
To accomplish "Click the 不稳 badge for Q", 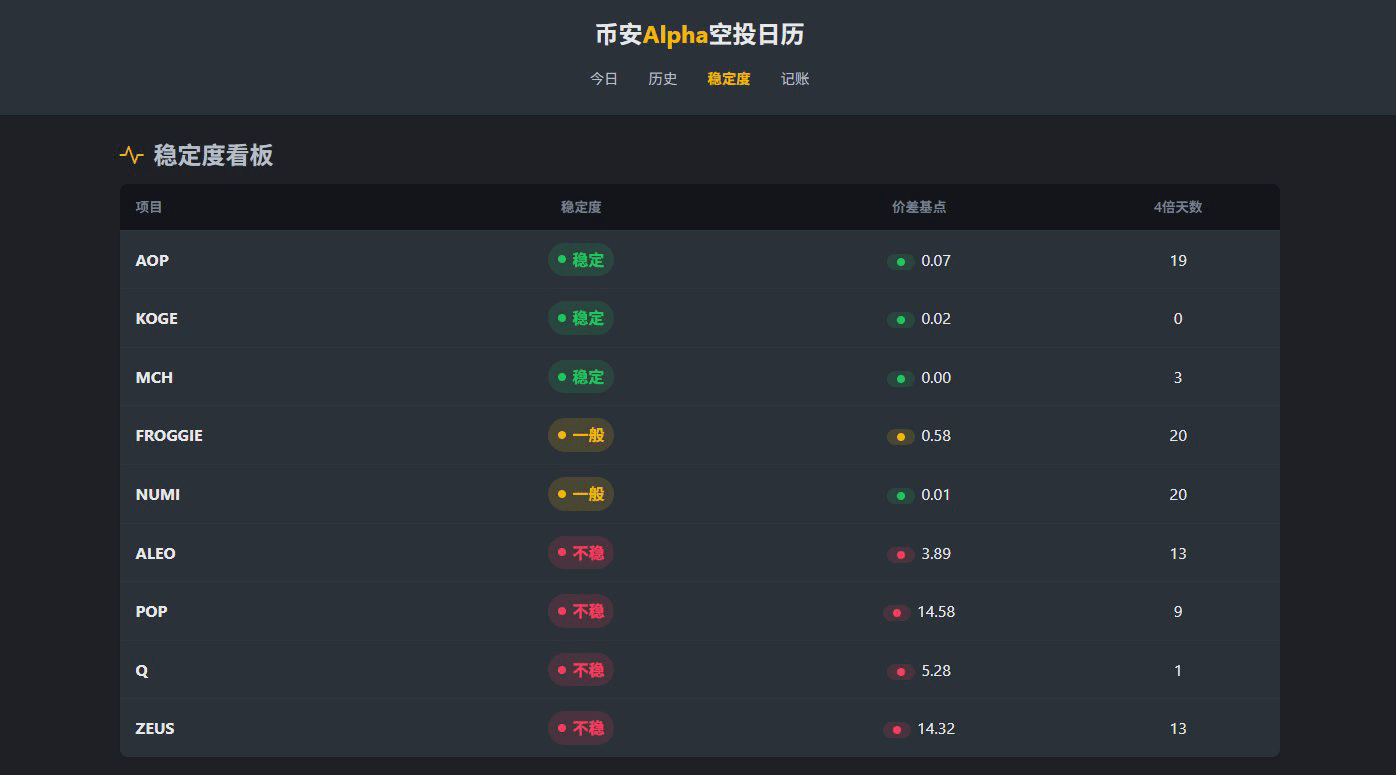I will tap(580, 670).
